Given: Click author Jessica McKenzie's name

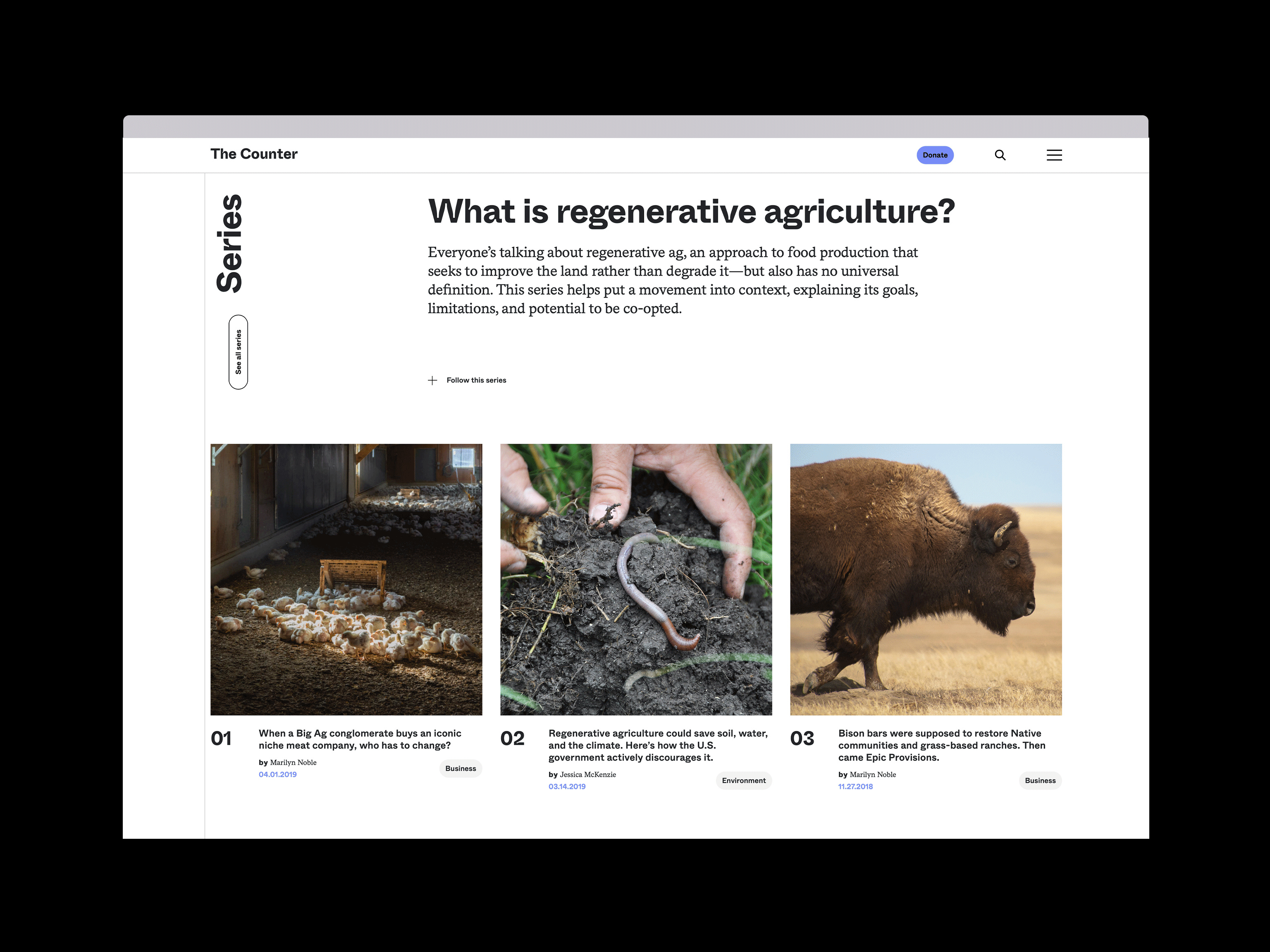Looking at the screenshot, I should 588,775.
